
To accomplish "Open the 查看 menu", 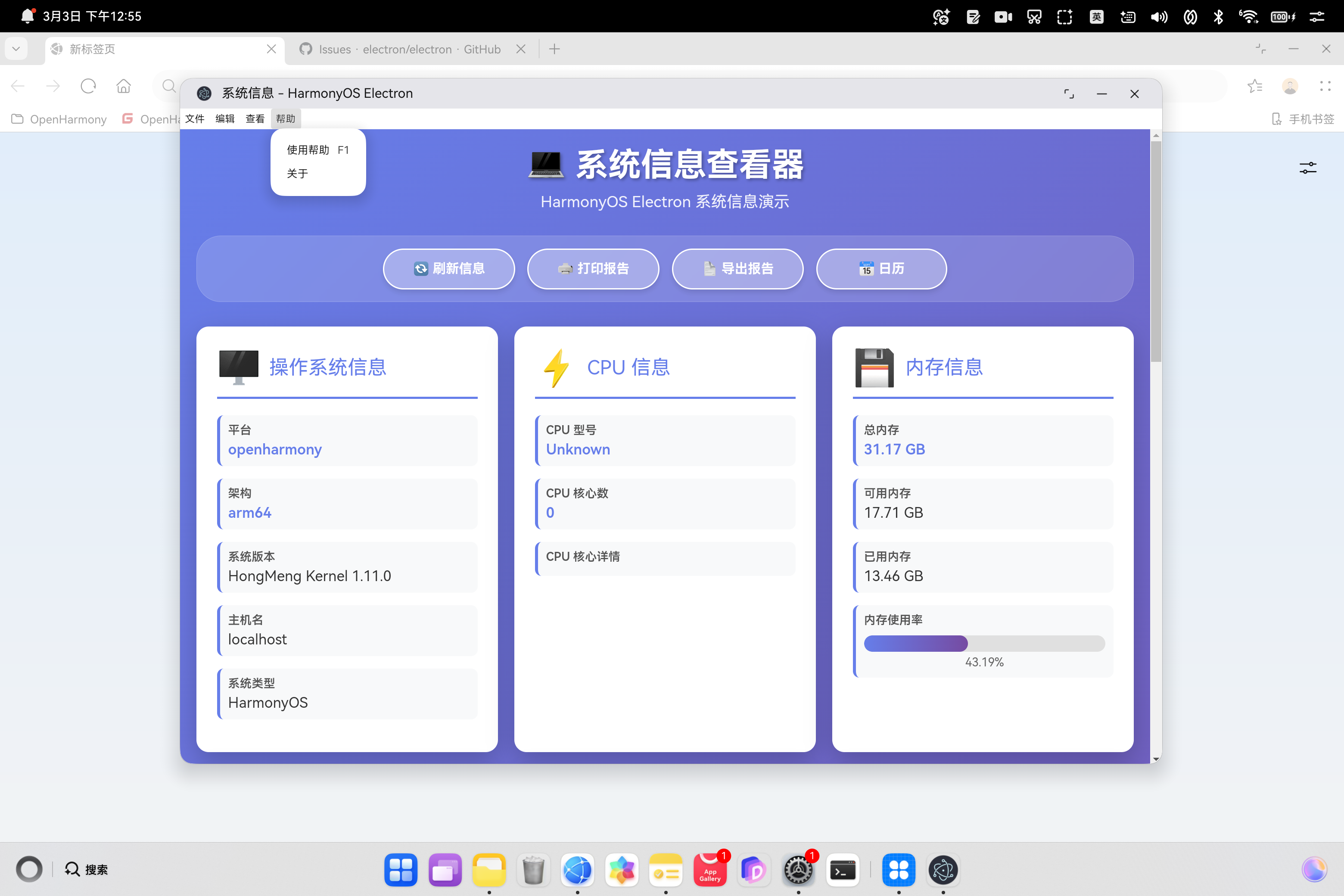I will 255,119.
